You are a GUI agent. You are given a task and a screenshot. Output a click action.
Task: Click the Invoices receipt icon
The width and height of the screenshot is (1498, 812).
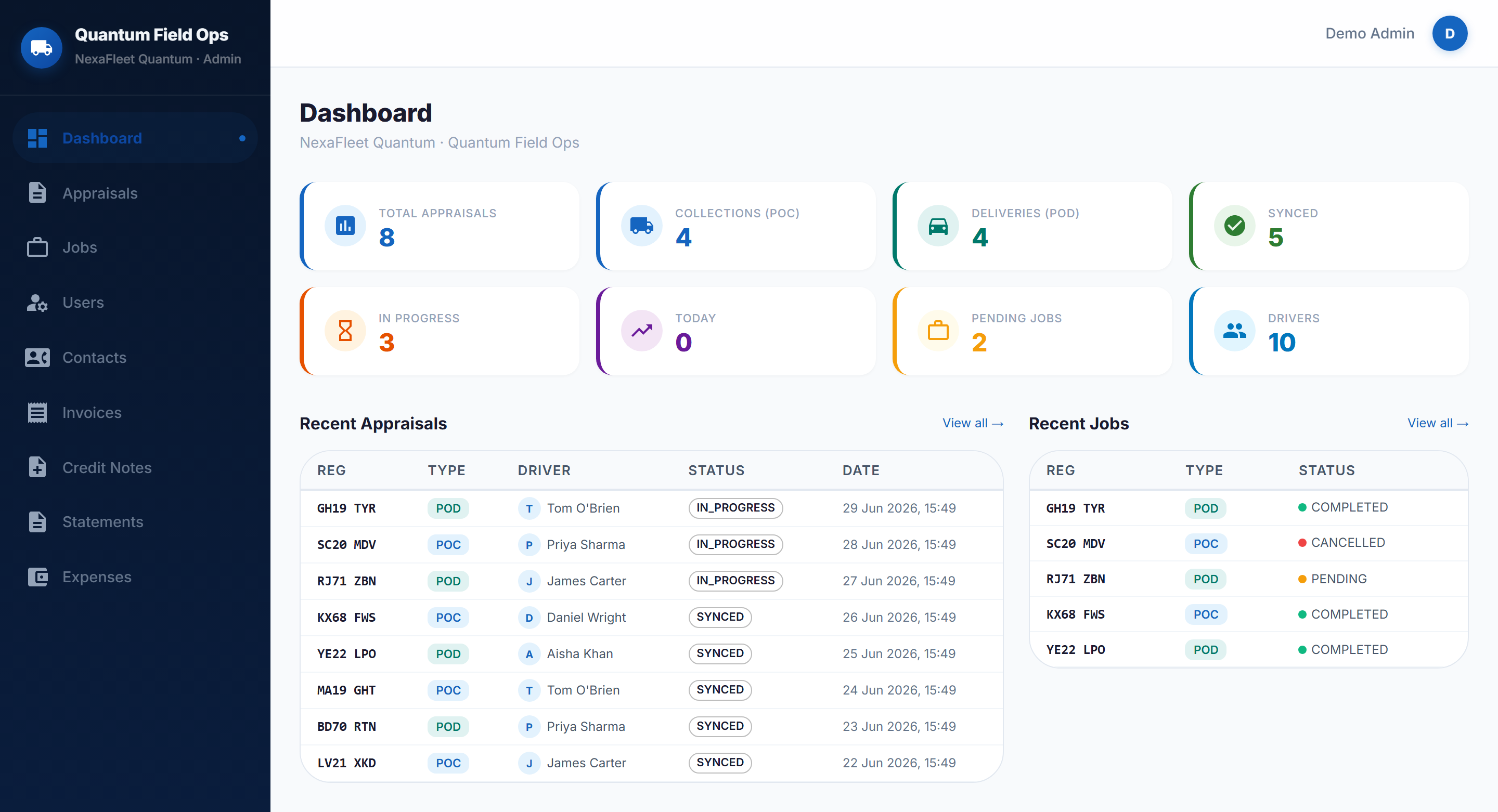pyautogui.click(x=37, y=413)
